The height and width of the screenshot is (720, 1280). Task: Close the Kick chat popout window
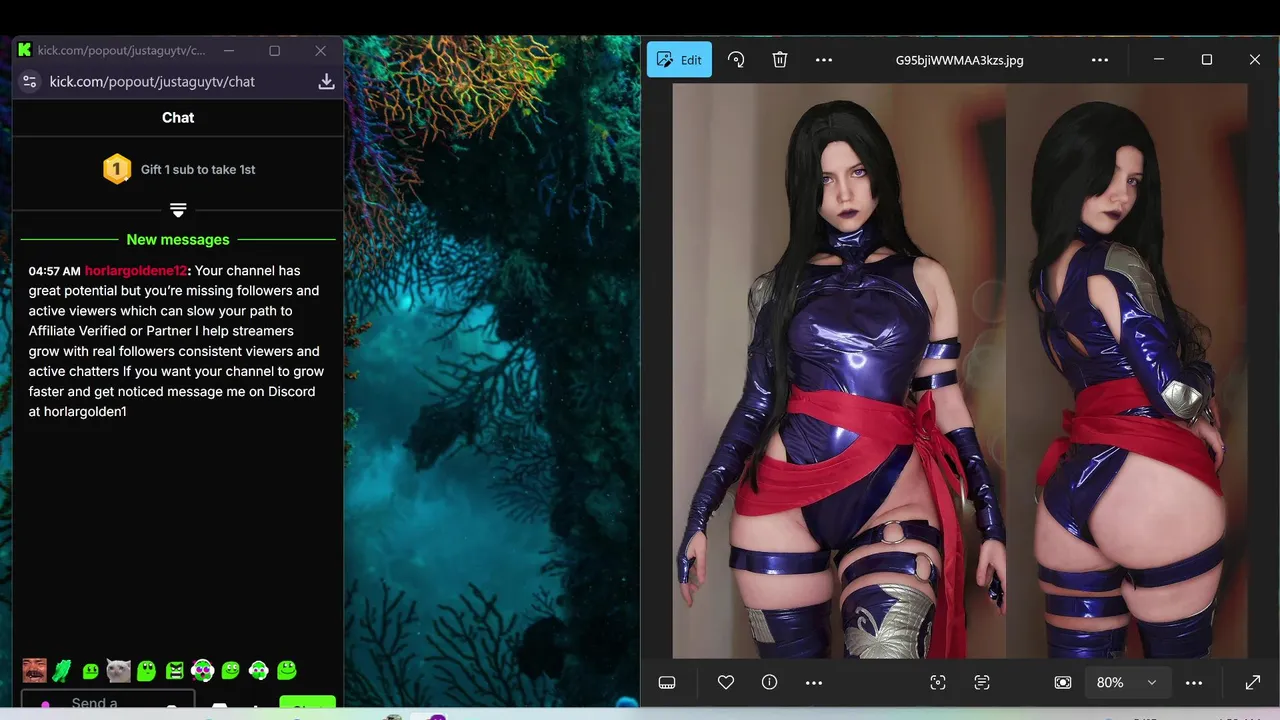(320, 50)
